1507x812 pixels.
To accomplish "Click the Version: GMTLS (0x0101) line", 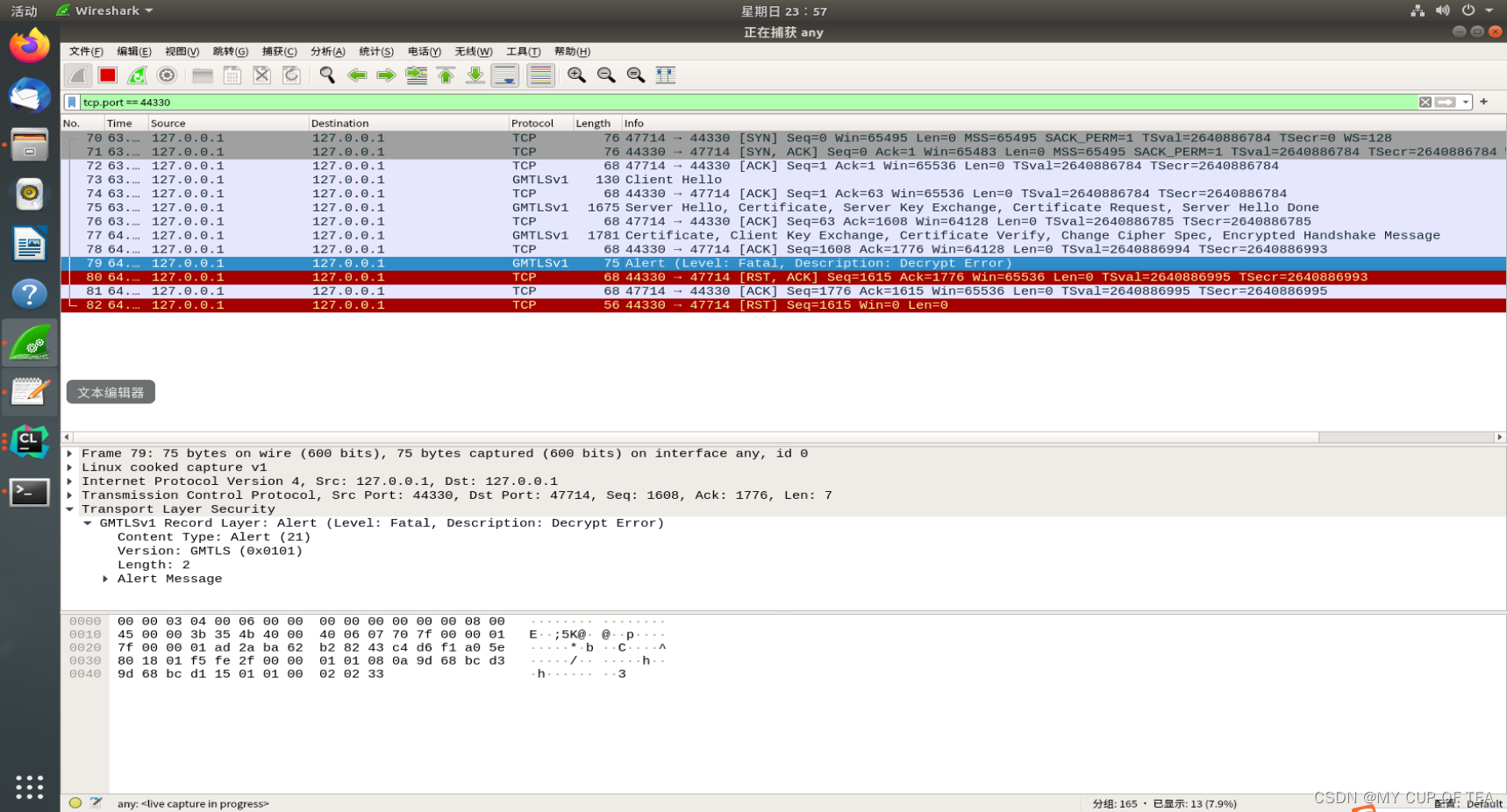I will pyautogui.click(x=210, y=552).
